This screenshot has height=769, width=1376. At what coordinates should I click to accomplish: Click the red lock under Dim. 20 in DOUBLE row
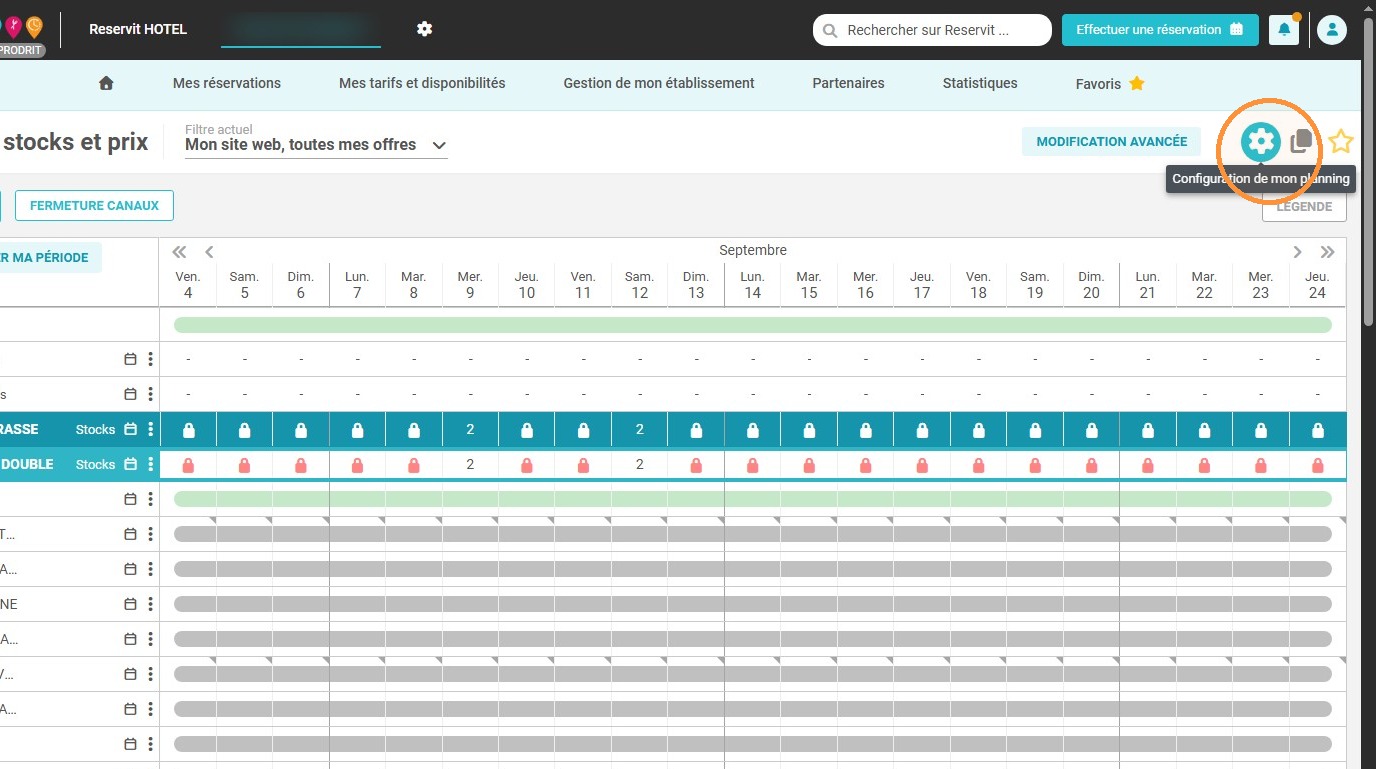[x=1091, y=465]
